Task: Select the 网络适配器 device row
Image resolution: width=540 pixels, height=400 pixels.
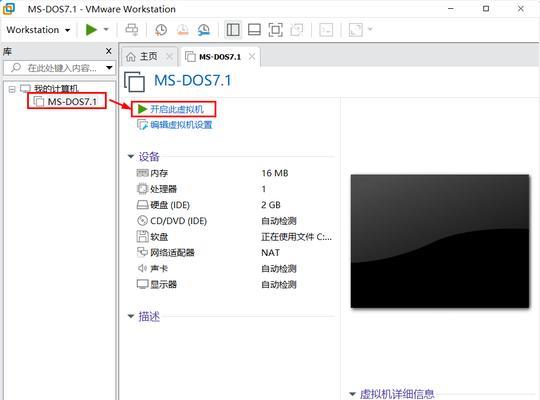Action: click(235, 253)
